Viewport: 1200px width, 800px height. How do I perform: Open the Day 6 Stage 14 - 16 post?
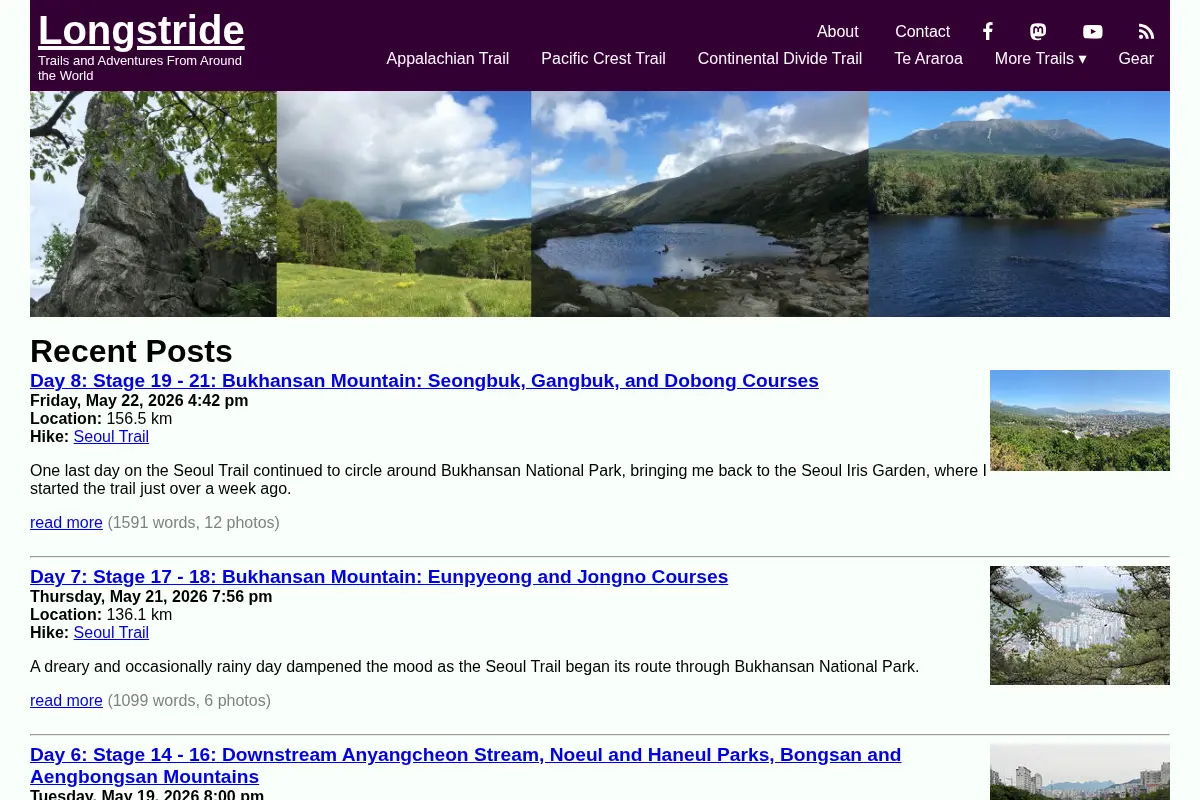[x=465, y=766]
